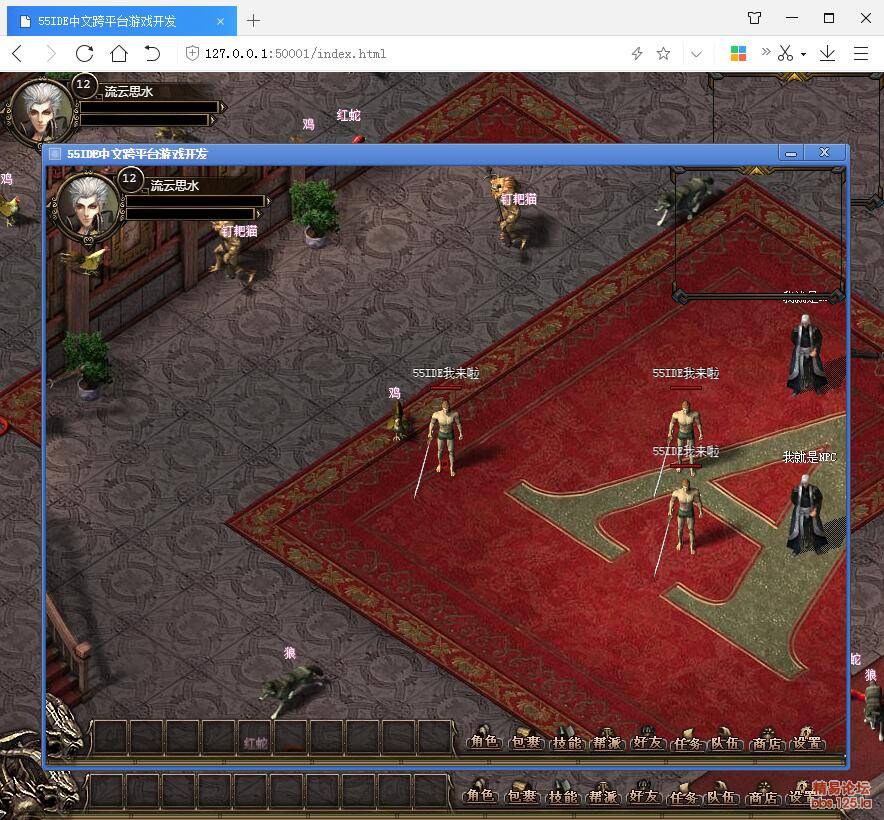
Task: Open 包裹 inventory in the inner window
Action: coord(525,742)
